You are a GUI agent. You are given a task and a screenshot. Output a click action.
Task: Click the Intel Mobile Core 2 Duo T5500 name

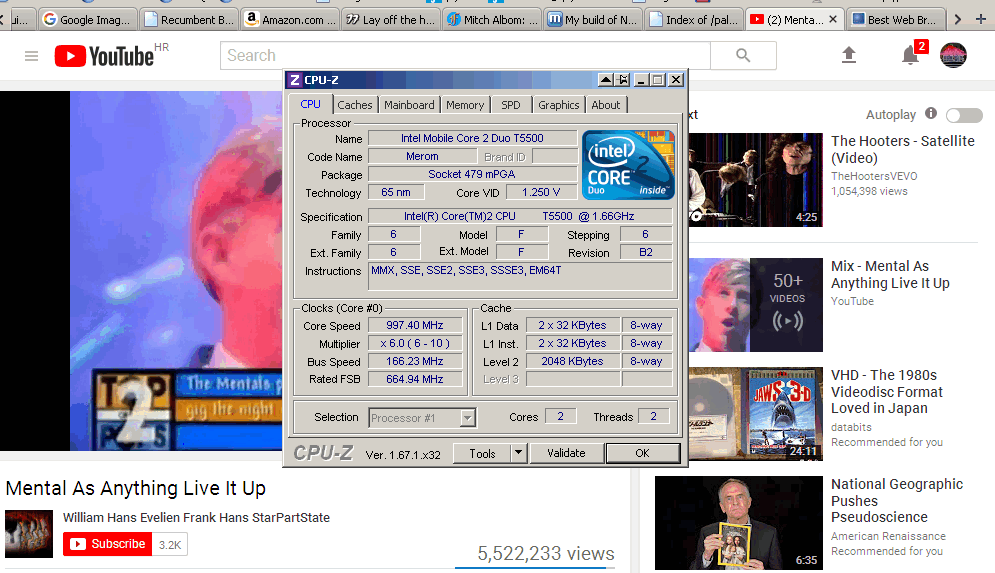(472, 138)
